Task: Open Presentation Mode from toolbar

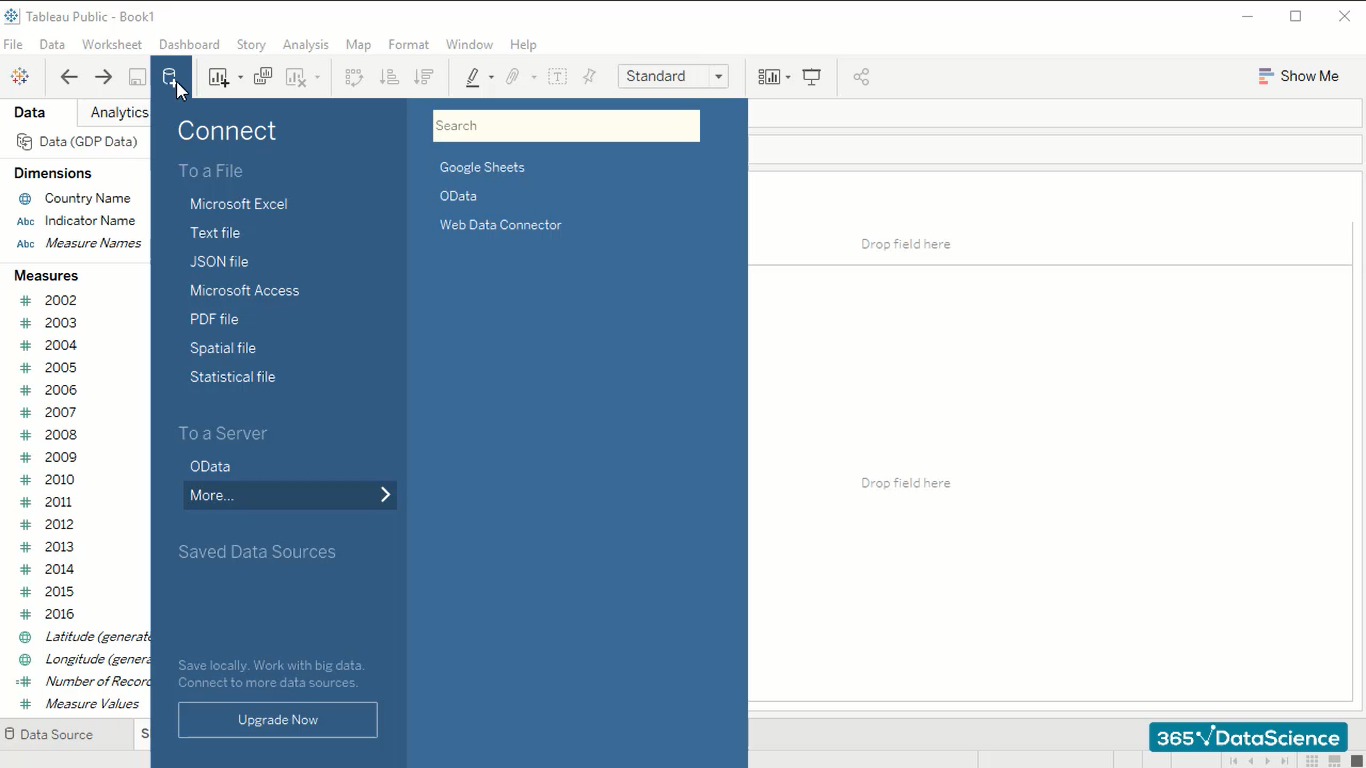Action: tap(812, 77)
